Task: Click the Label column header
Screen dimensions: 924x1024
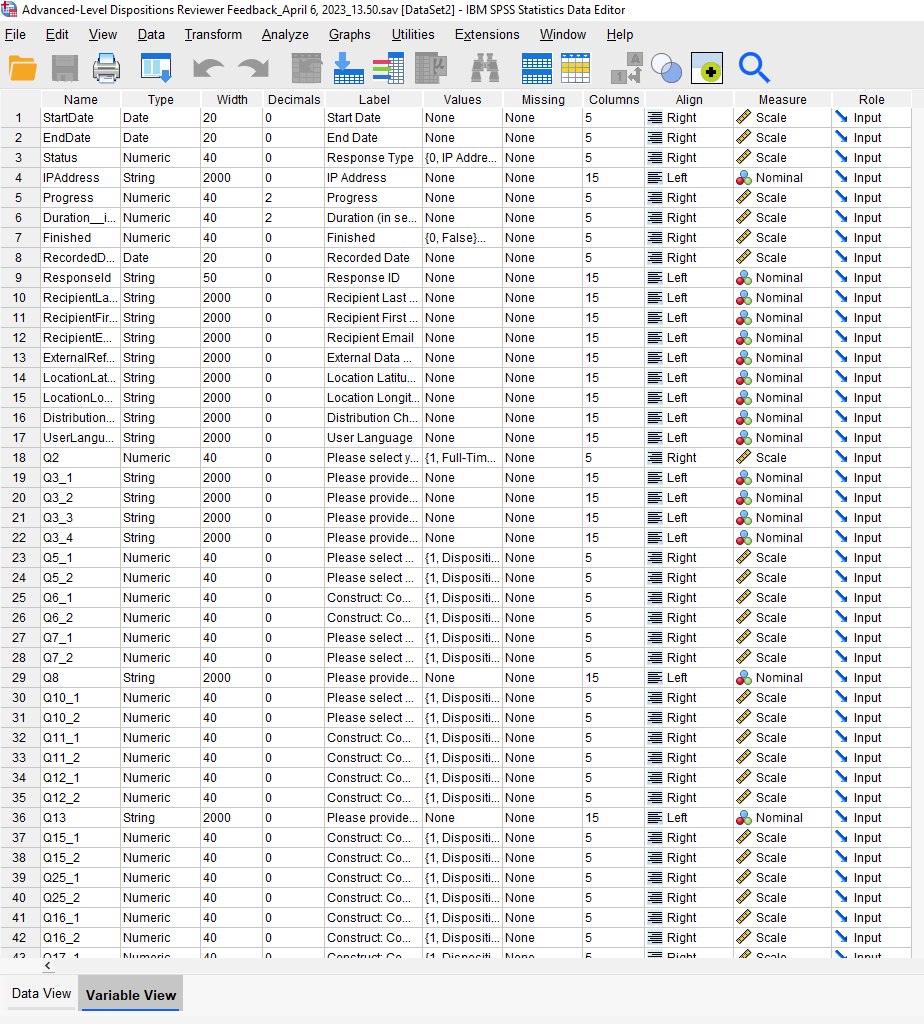Action: point(374,99)
